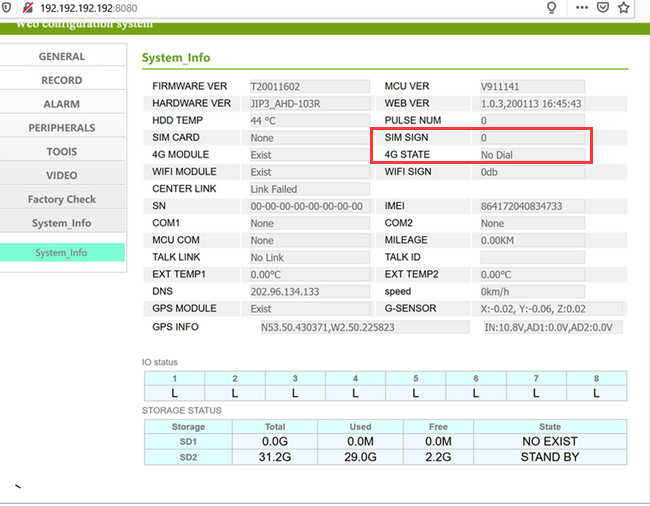Open the page actions ellipsis menu
Screen dimensions: 650x506
click(x=582, y=7)
